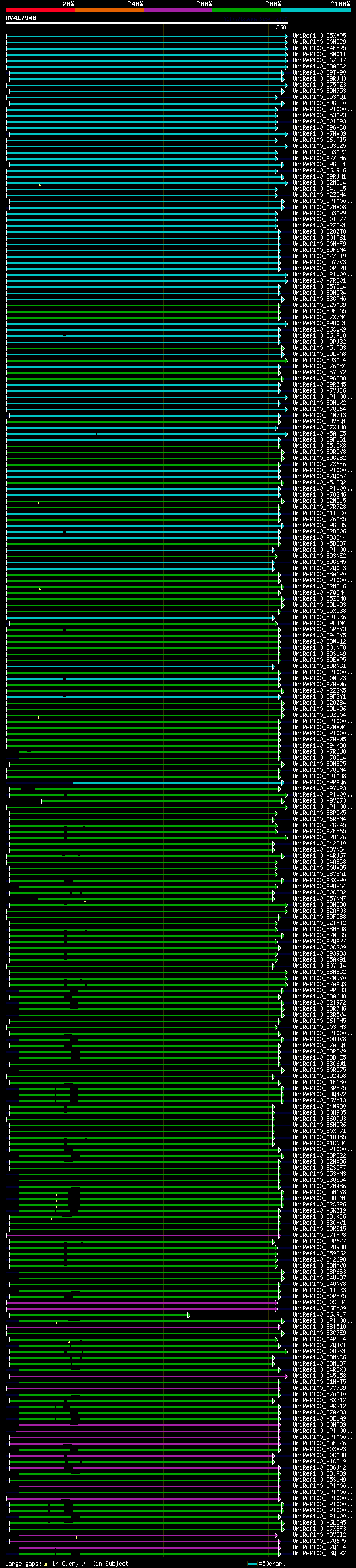Click label UniRef100_B6SWK9
The width and height of the screenshot is (356, 1568).
pyautogui.click(x=319, y=329)
